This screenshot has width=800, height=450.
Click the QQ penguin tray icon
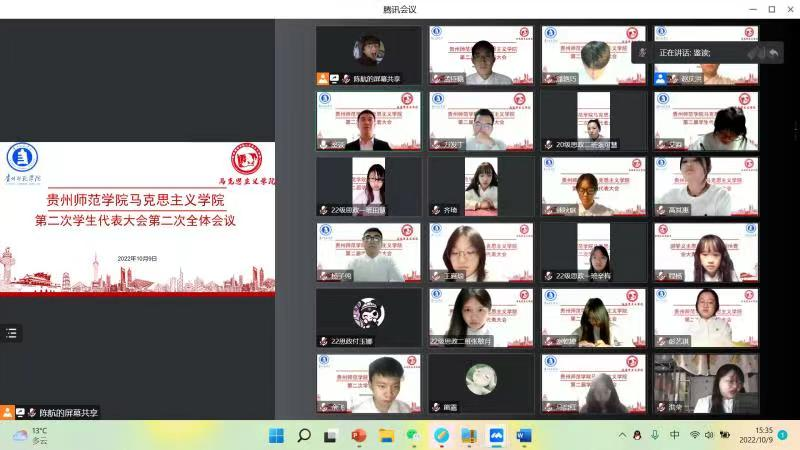(637, 435)
